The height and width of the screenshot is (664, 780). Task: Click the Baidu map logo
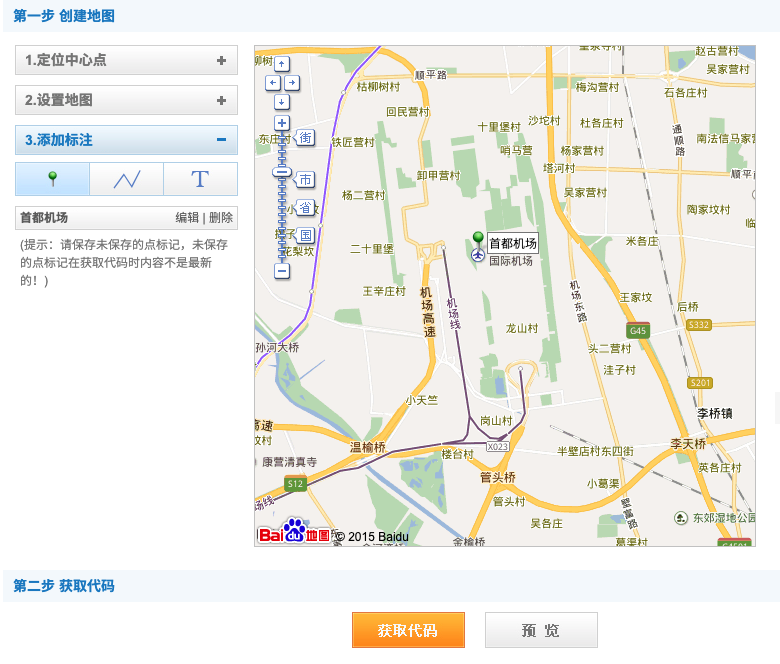click(x=294, y=532)
